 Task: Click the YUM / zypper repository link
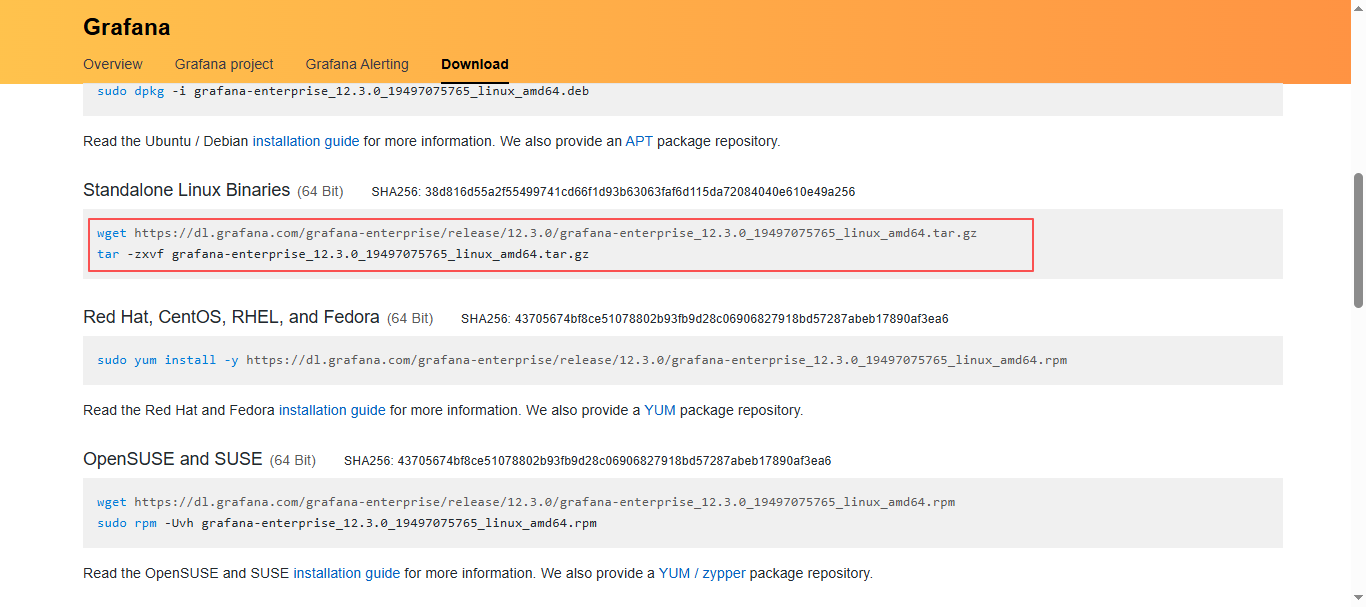click(x=702, y=573)
